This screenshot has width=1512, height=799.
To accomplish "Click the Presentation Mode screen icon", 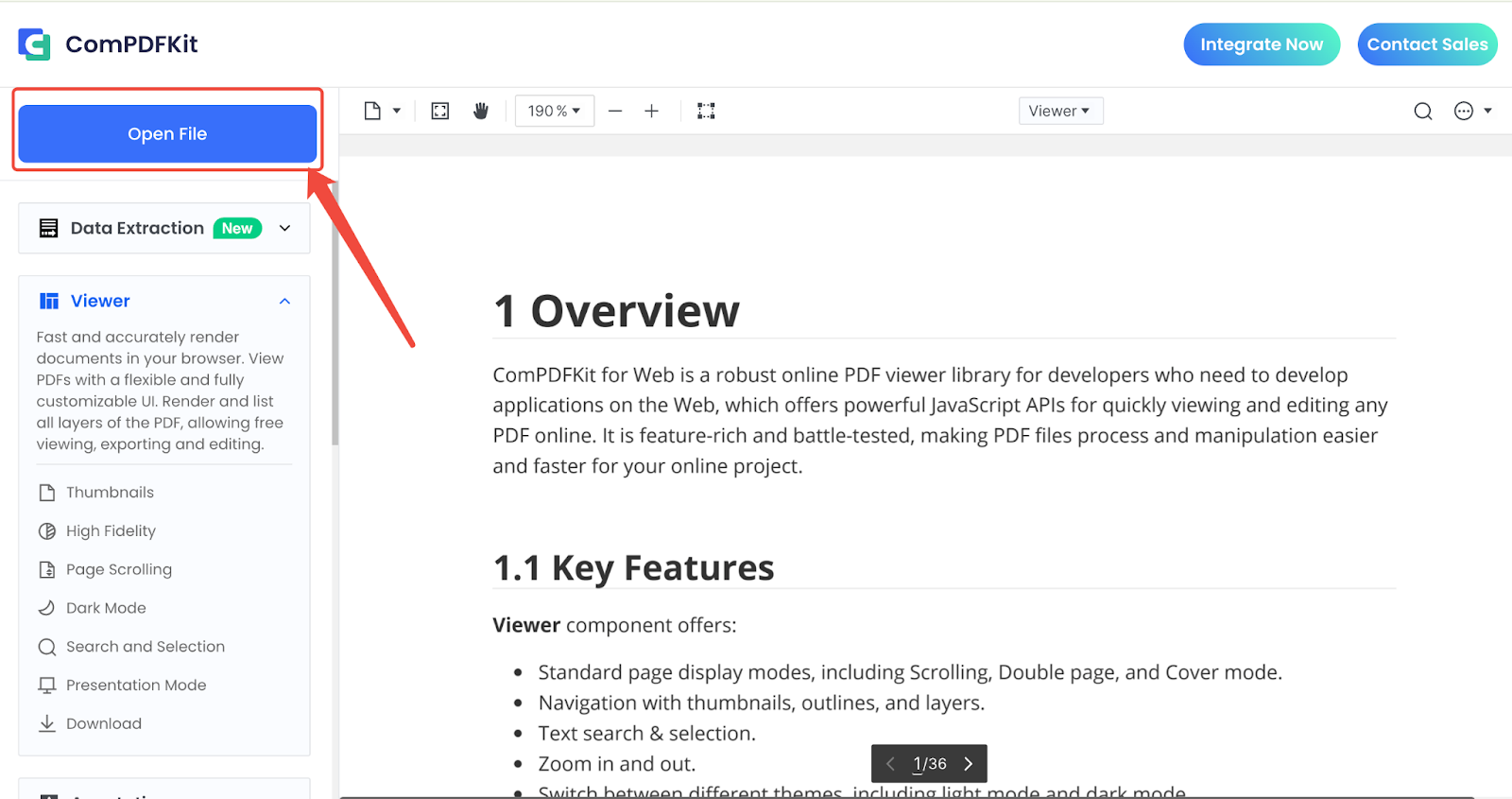I will pyautogui.click(x=46, y=685).
